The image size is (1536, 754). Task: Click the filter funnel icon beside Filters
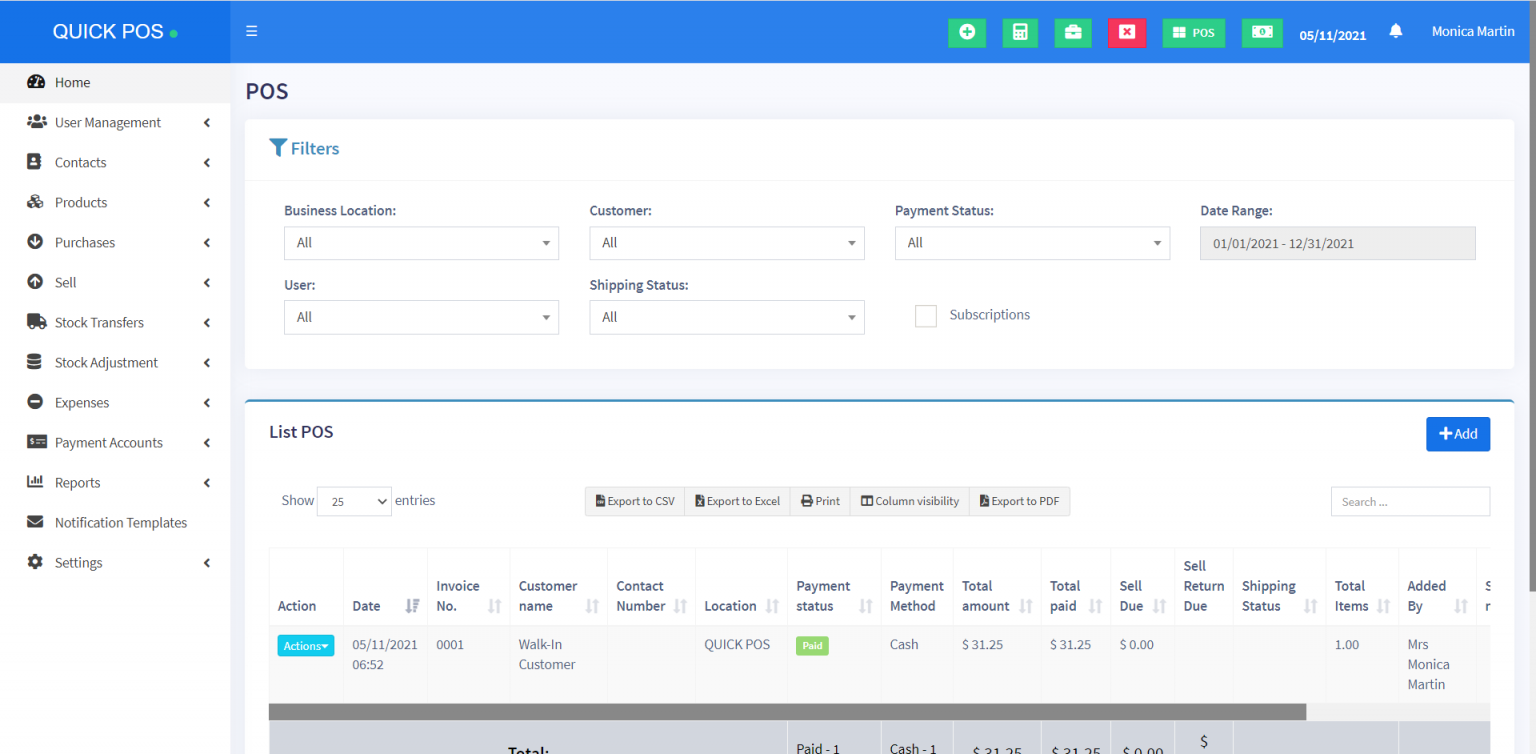click(279, 147)
